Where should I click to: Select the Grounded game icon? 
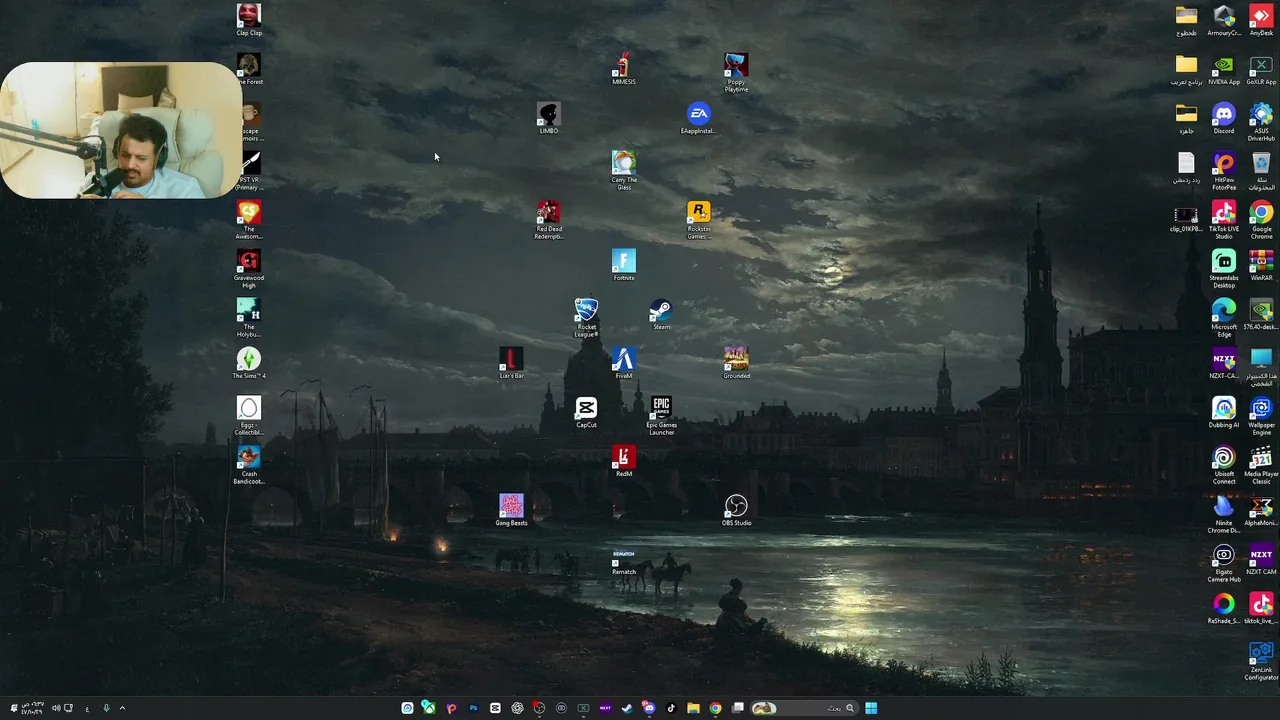click(x=736, y=362)
